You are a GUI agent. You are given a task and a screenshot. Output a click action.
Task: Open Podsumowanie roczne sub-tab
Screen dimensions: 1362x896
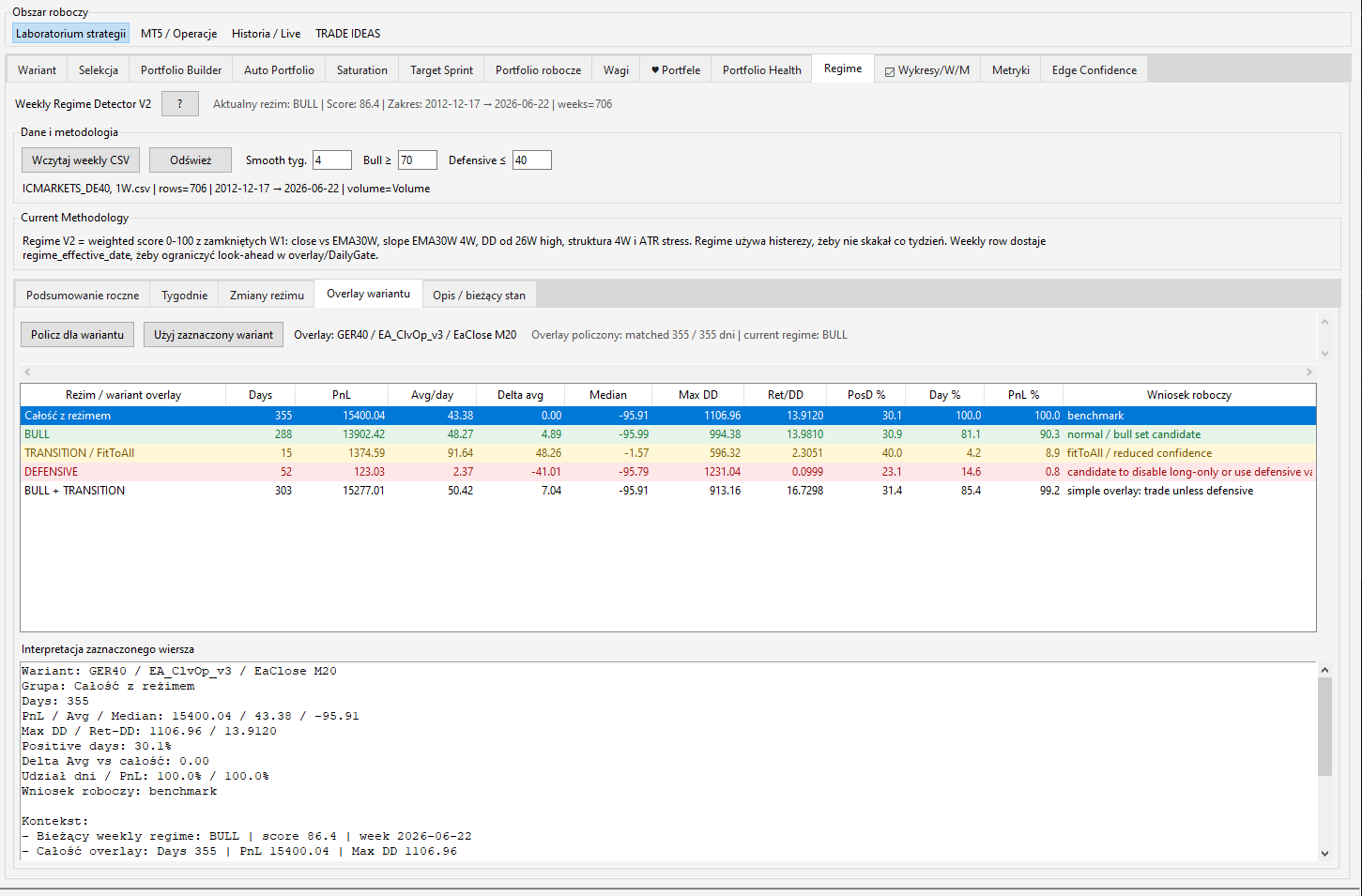tap(83, 296)
